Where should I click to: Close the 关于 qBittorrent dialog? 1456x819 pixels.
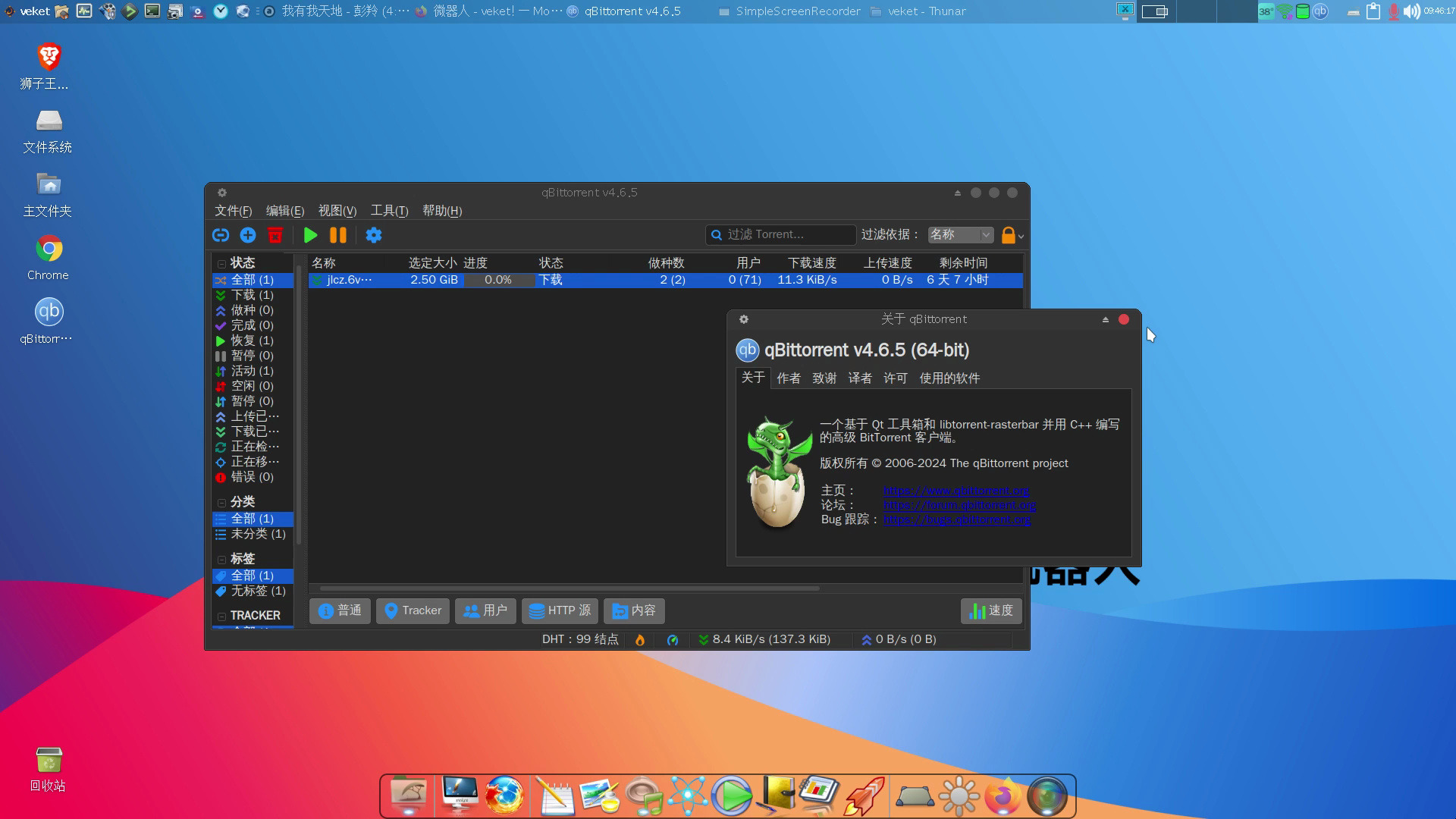pyautogui.click(x=1124, y=319)
